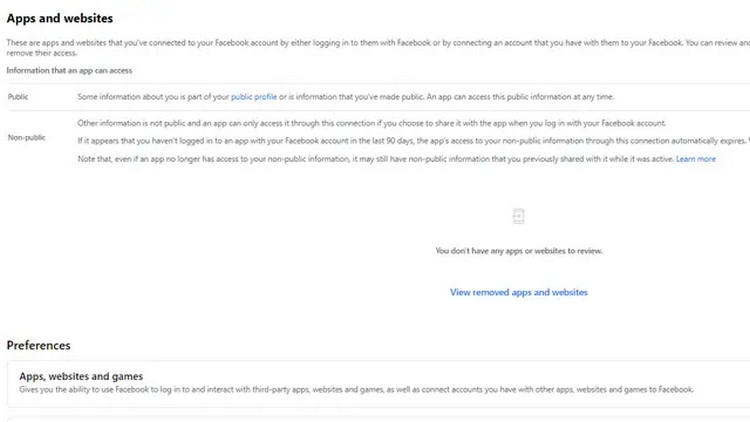This screenshot has height=422, width=750.
Task: Click the "automatically expires" text
Action: pos(706,141)
